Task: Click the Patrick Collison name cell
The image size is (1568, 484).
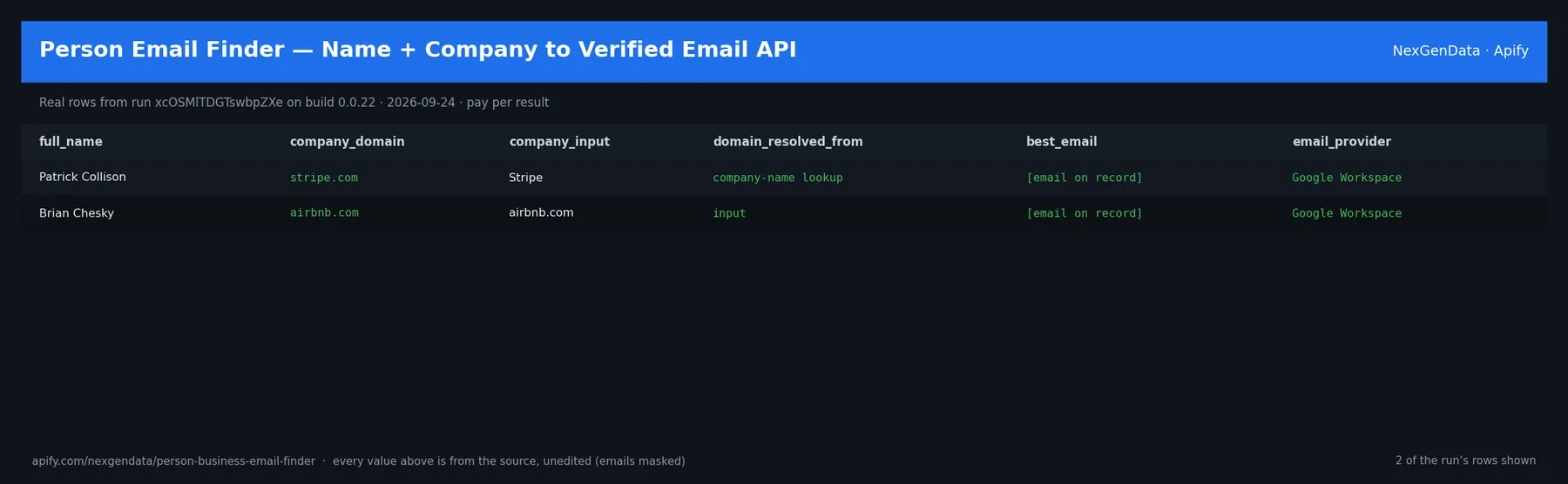Action: (83, 177)
